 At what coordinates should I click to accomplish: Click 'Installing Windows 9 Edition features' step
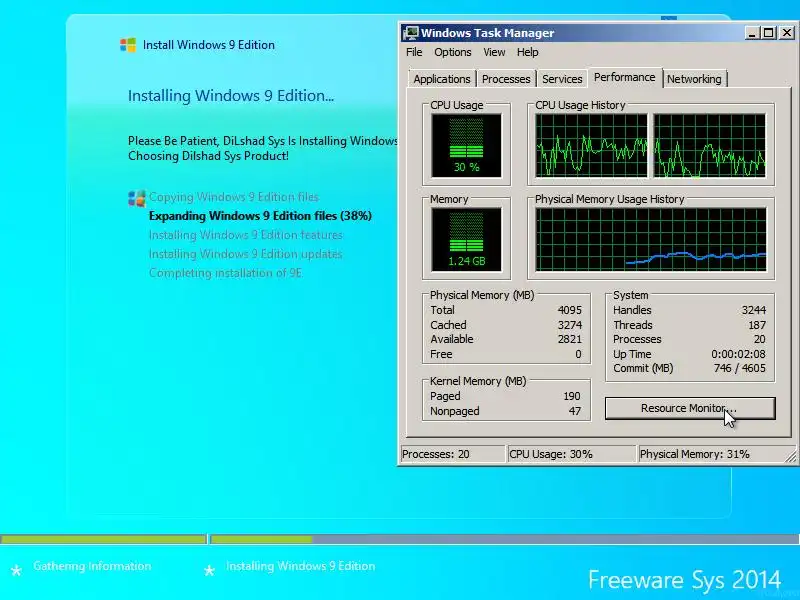pyautogui.click(x=245, y=235)
